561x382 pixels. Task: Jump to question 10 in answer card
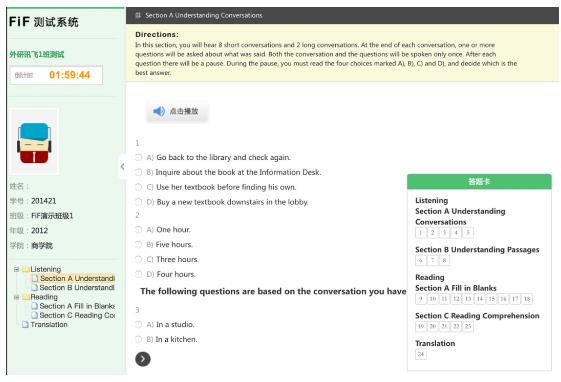433,299
